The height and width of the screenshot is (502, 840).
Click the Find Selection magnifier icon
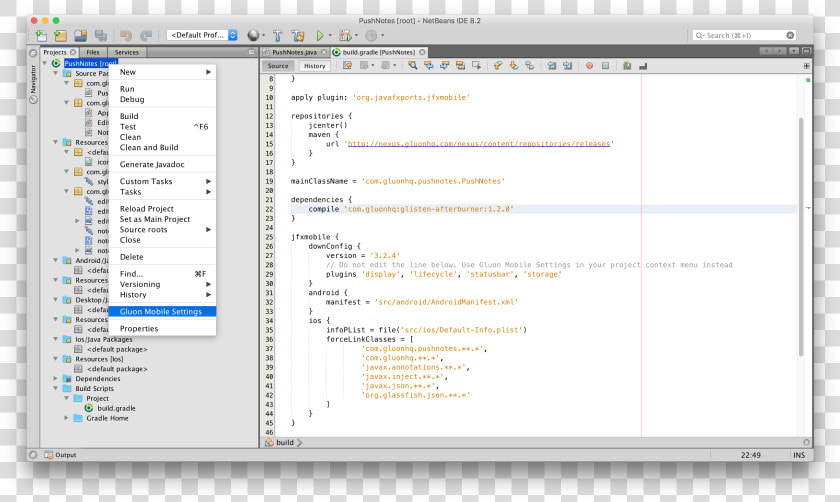[412, 65]
